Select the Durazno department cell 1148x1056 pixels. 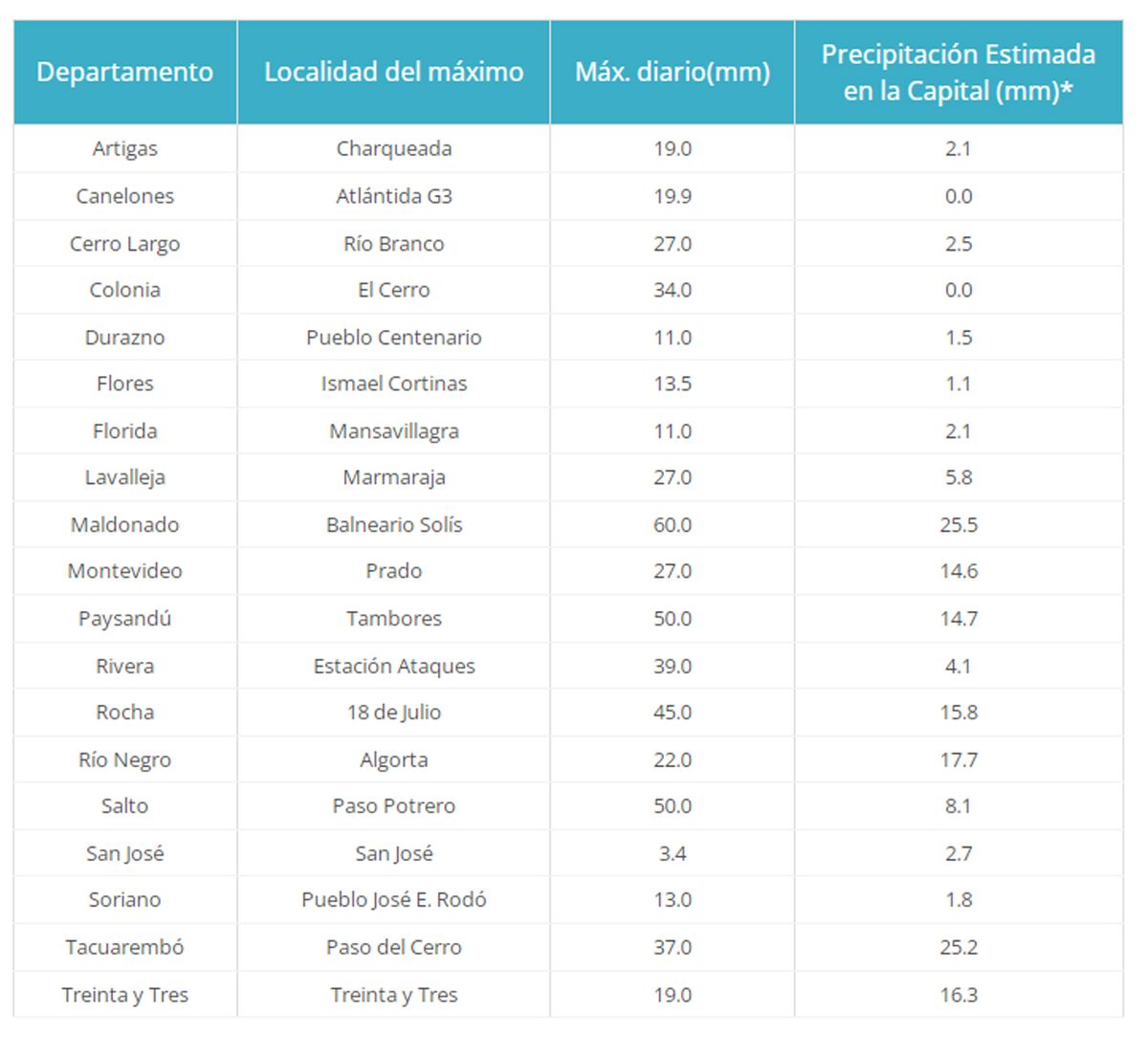[124, 338]
